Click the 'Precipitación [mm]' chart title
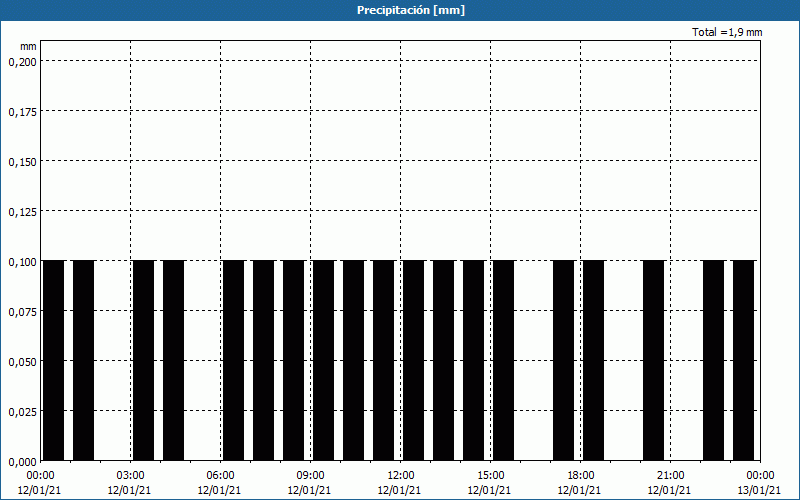This screenshot has width=800, height=500. [411, 10]
